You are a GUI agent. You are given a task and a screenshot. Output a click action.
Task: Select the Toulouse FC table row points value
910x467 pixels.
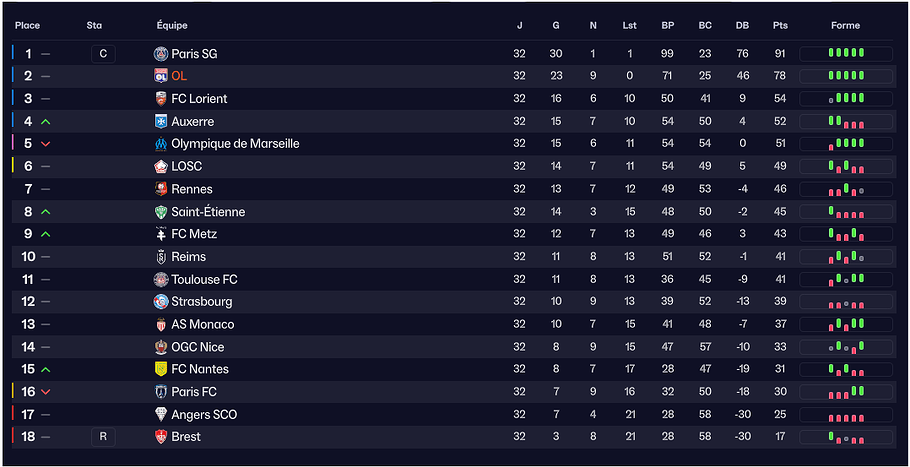[x=780, y=280]
